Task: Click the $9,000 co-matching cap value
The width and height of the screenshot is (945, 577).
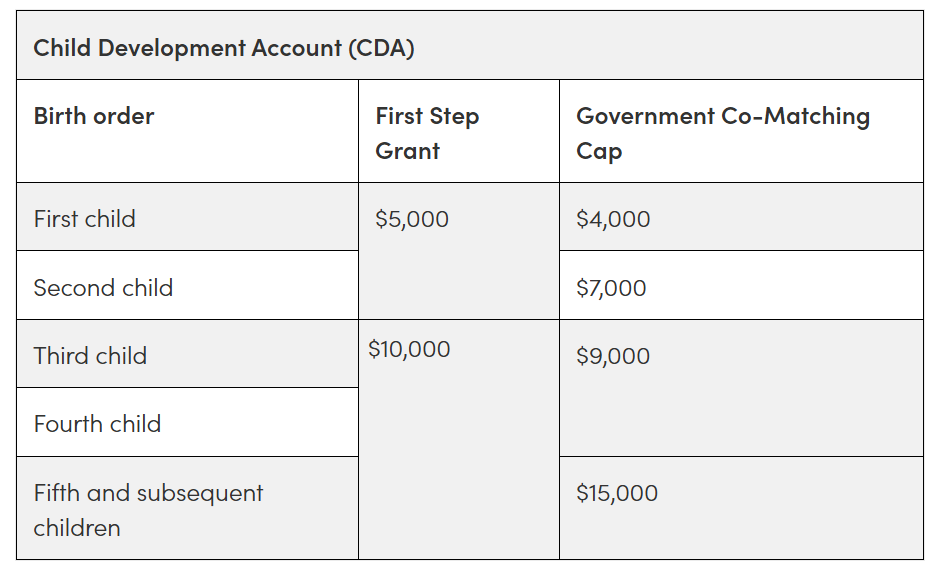Action: 613,356
